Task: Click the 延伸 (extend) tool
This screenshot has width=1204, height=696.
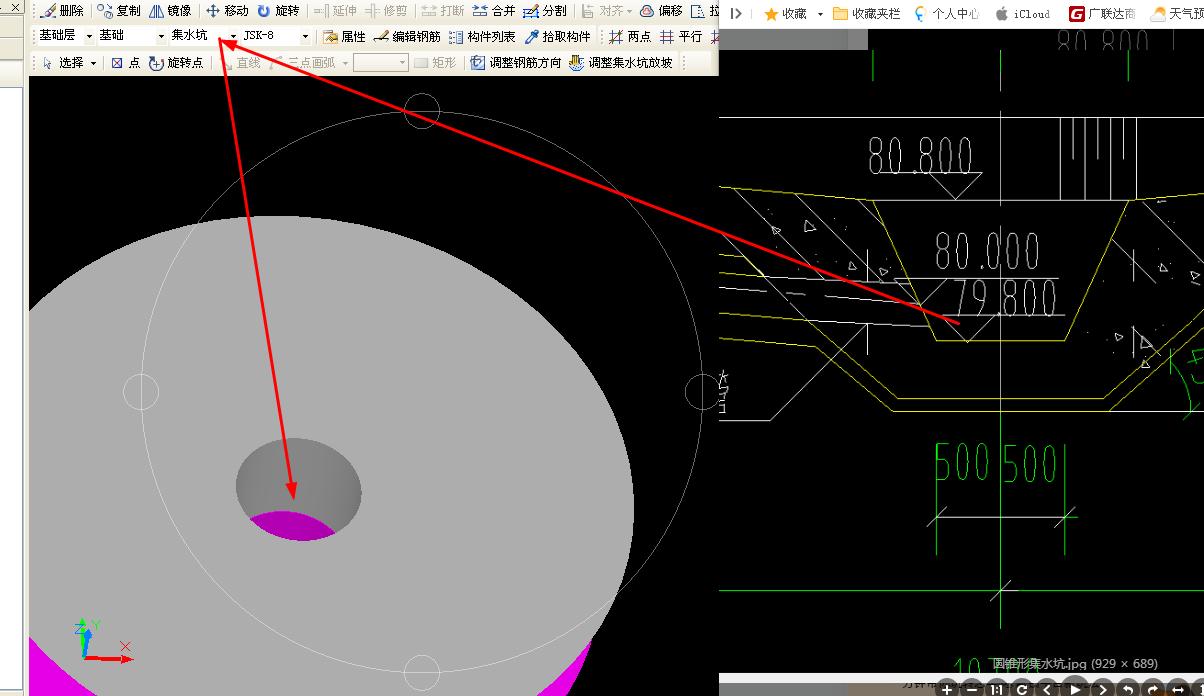Action: [x=335, y=11]
